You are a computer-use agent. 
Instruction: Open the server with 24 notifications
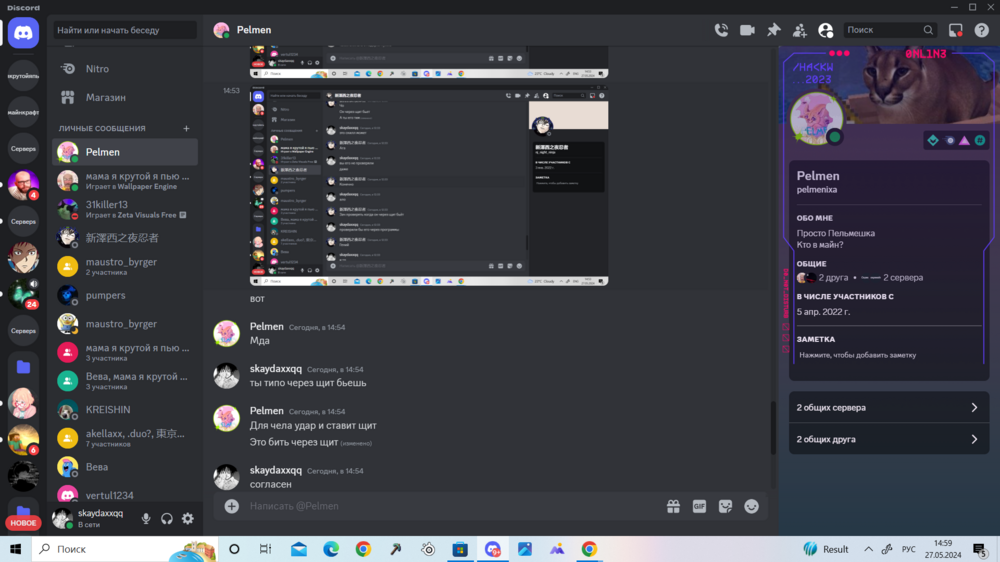pyautogui.click(x=24, y=294)
